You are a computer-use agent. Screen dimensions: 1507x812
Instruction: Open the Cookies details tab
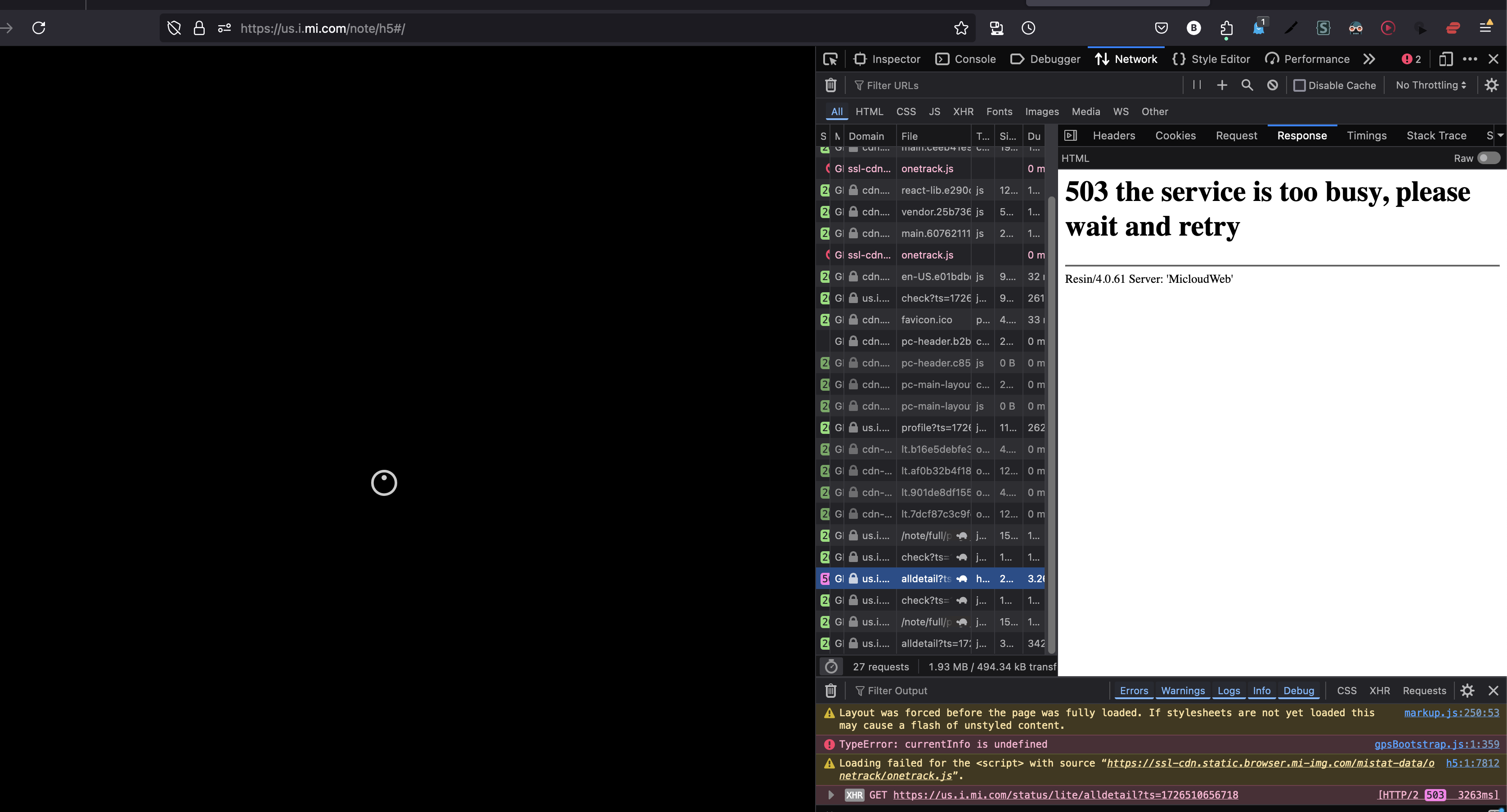1175,136
